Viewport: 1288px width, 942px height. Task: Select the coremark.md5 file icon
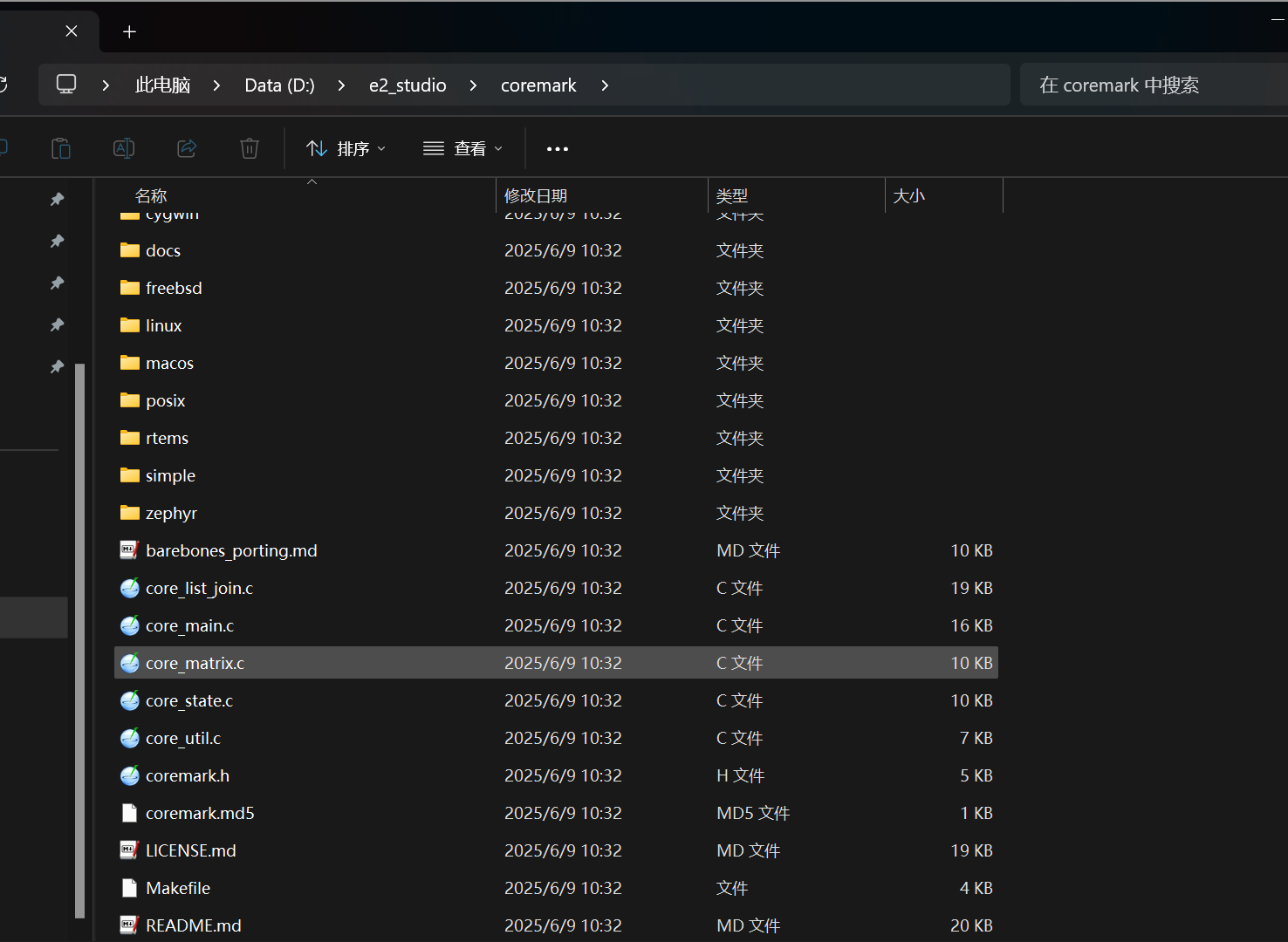pos(130,813)
